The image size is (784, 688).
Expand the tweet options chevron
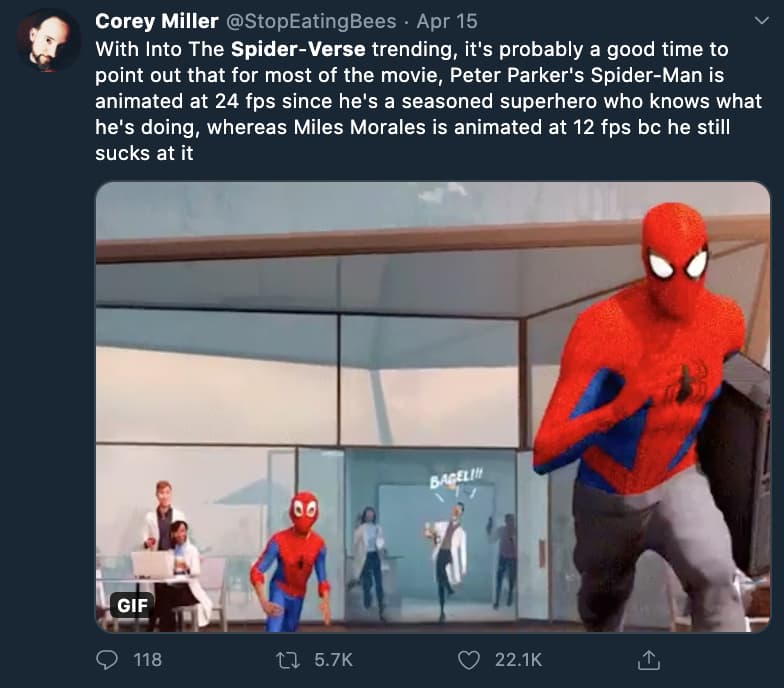click(x=758, y=21)
